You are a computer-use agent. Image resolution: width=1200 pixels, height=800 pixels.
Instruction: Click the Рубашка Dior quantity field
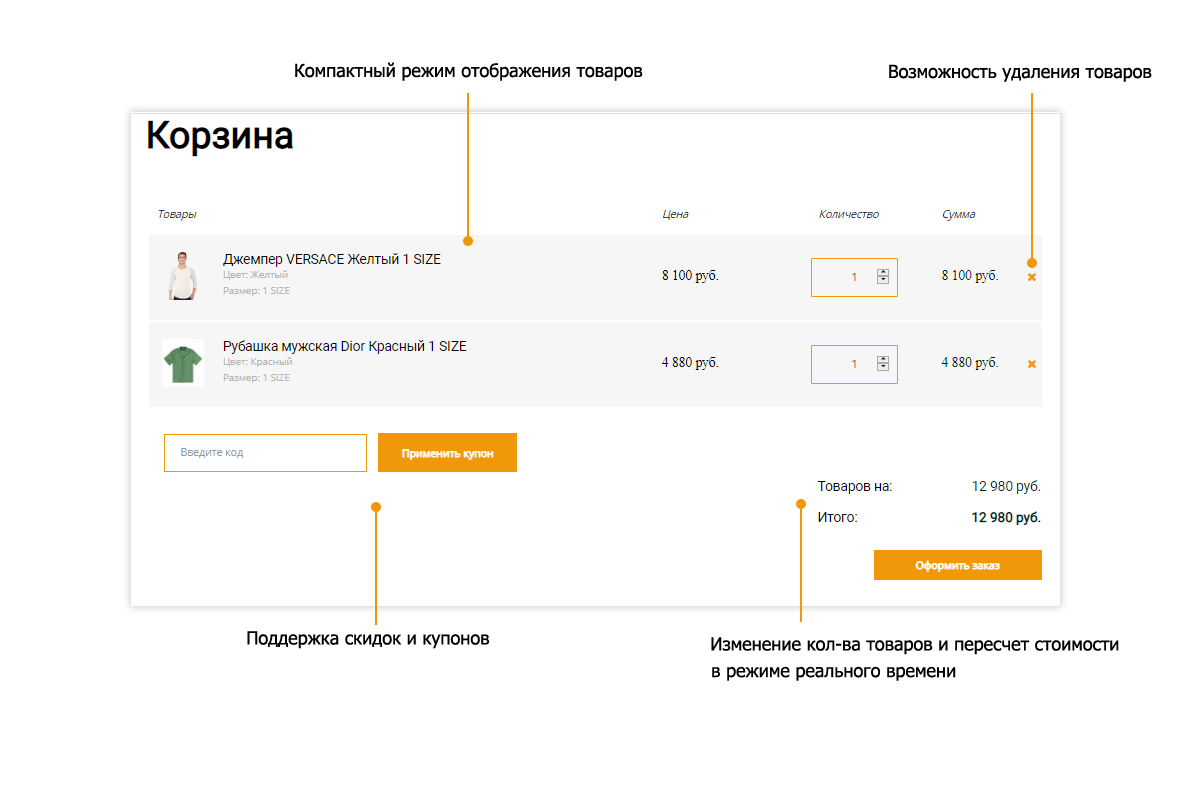pyautogui.click(x=854, y=364)
